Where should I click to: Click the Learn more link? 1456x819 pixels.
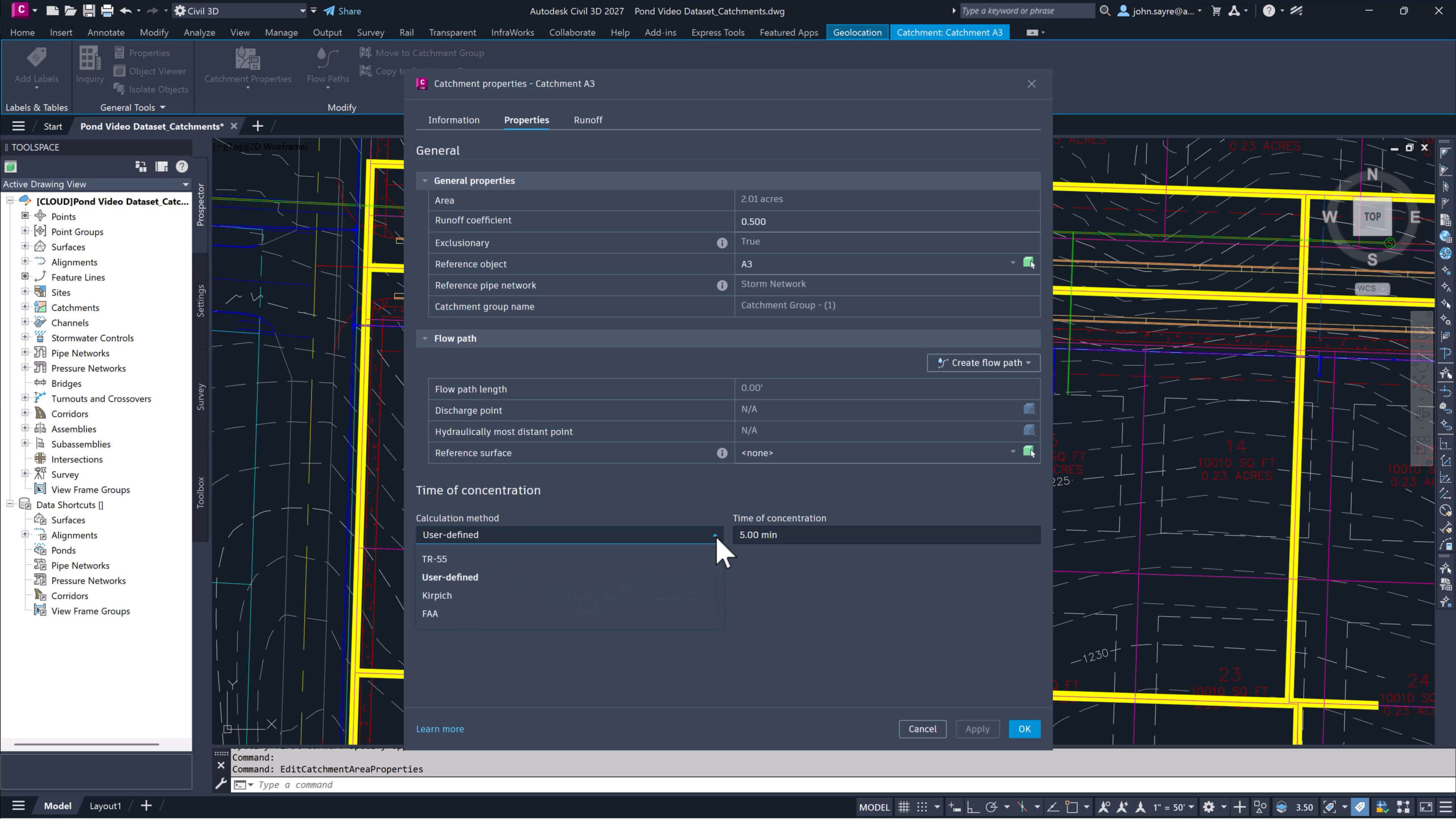click(x=440, y=729)
